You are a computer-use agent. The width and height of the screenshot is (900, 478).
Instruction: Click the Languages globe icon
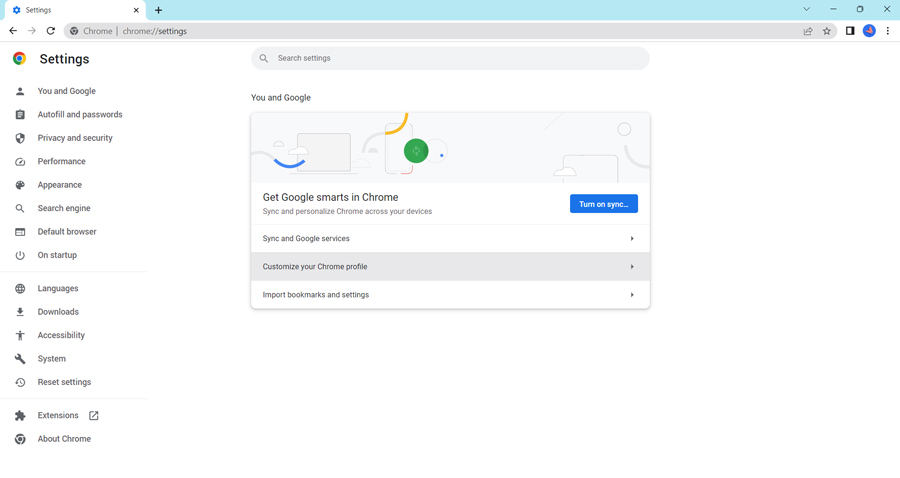[20, 289]
